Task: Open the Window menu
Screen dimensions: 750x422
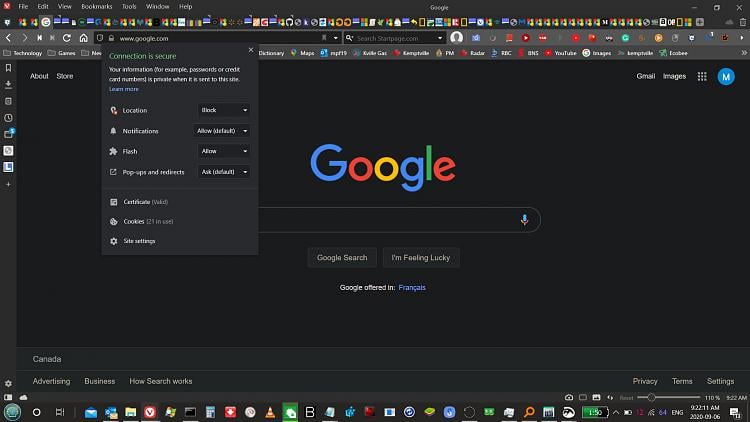Action: coord(157,7)
